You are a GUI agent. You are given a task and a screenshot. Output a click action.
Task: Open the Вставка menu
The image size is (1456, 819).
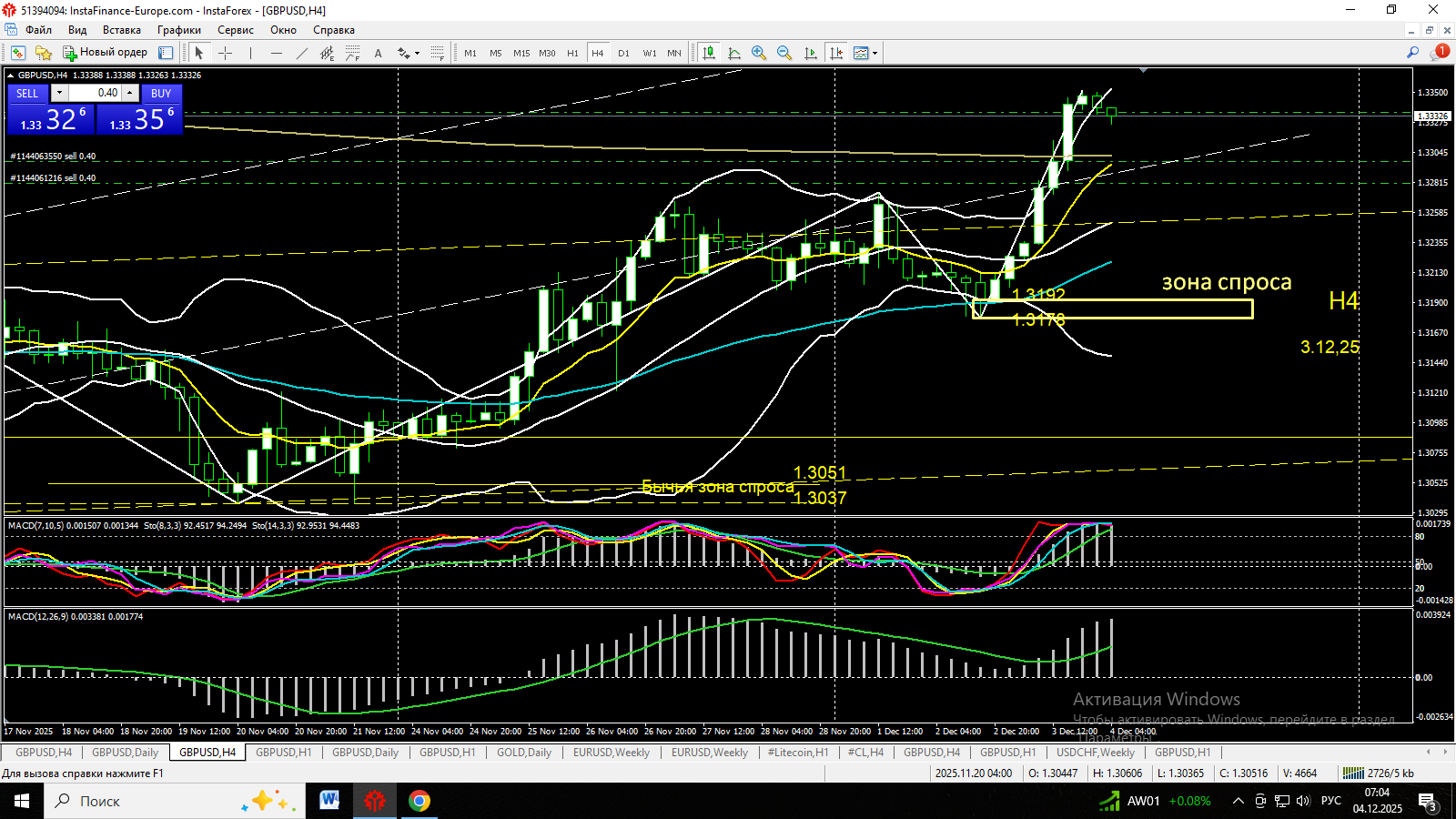click(122, 30)
